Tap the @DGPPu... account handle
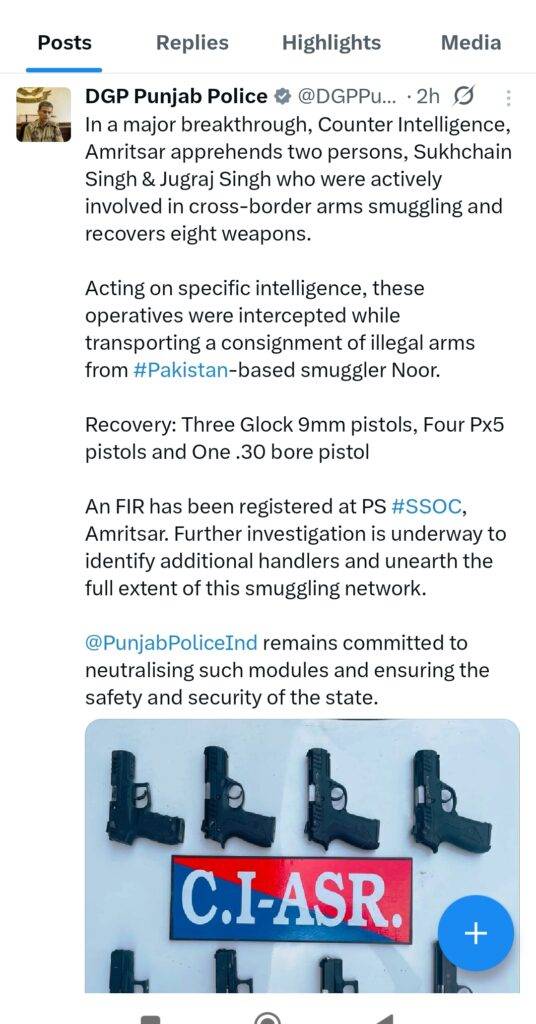This screenshot has height=1024, width=536. [x=347, y=97]
